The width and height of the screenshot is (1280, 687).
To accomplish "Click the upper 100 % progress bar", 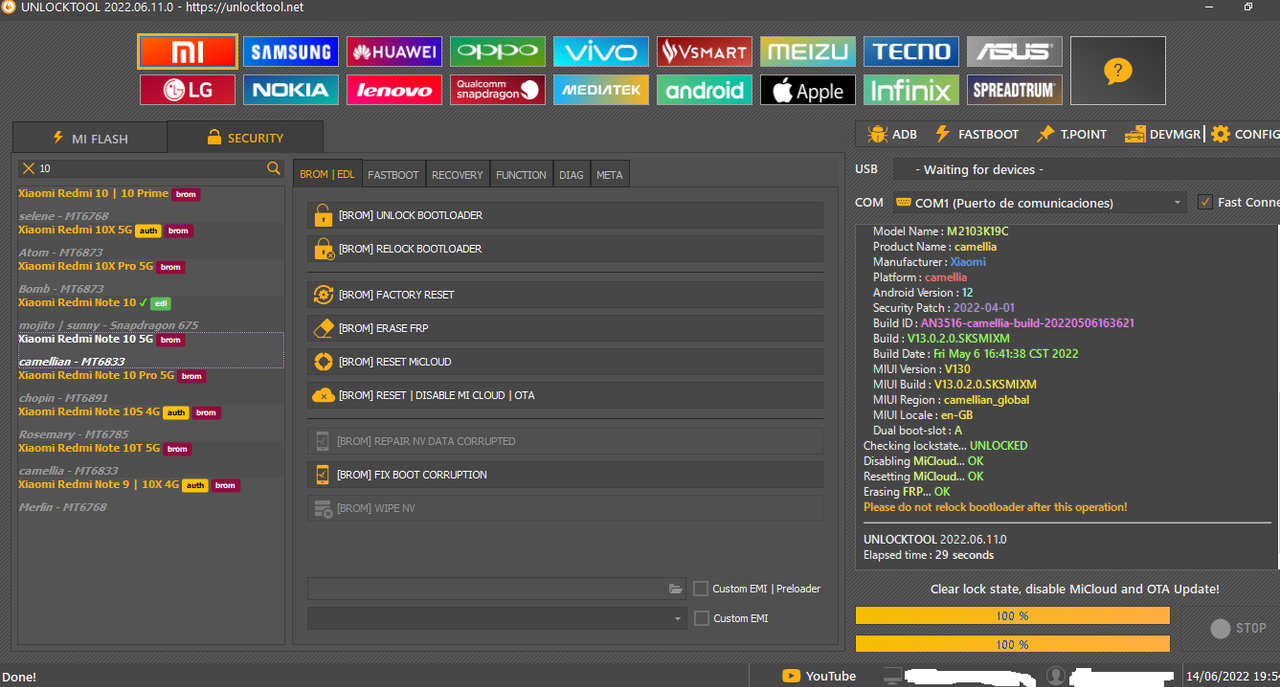I will pos(1012,616).
